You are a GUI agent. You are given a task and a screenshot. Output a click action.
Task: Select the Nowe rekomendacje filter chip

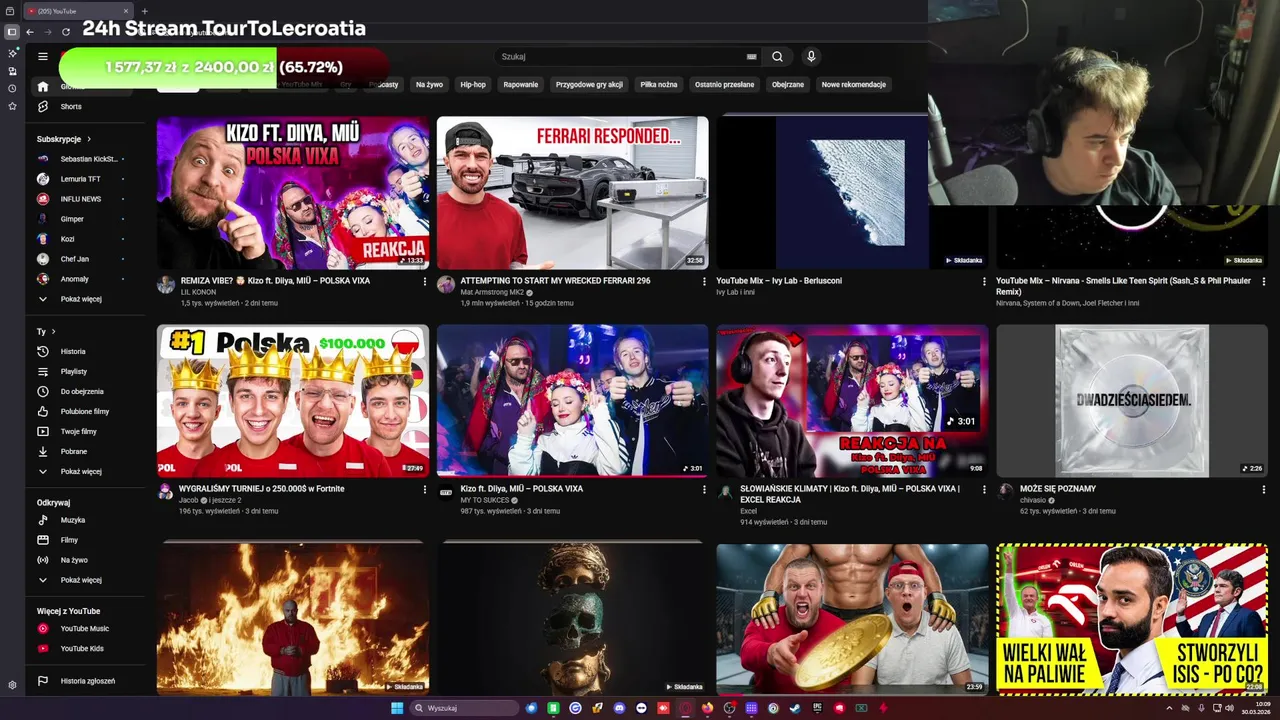tap(854, 85)
